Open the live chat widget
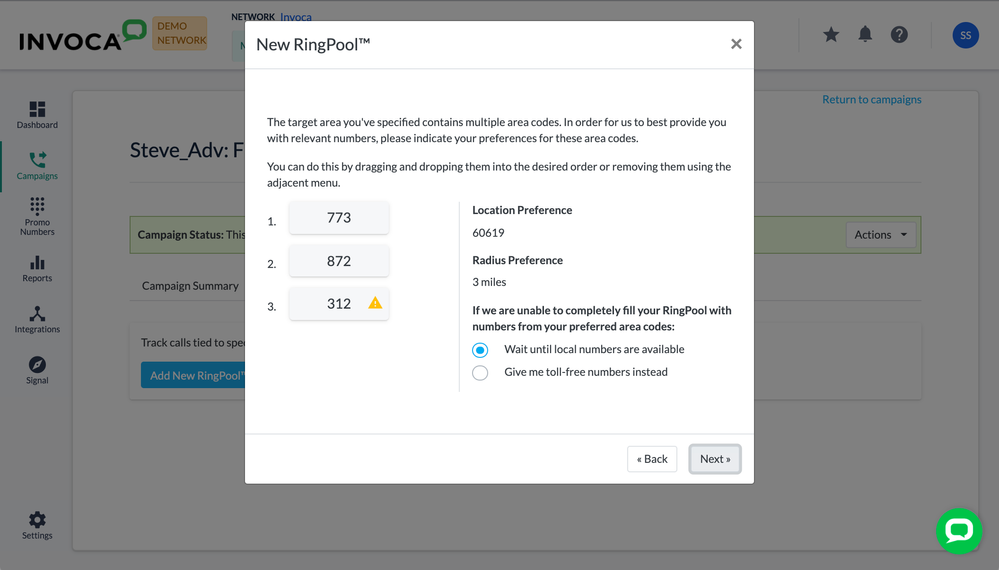999x570 pixels. 958,531
